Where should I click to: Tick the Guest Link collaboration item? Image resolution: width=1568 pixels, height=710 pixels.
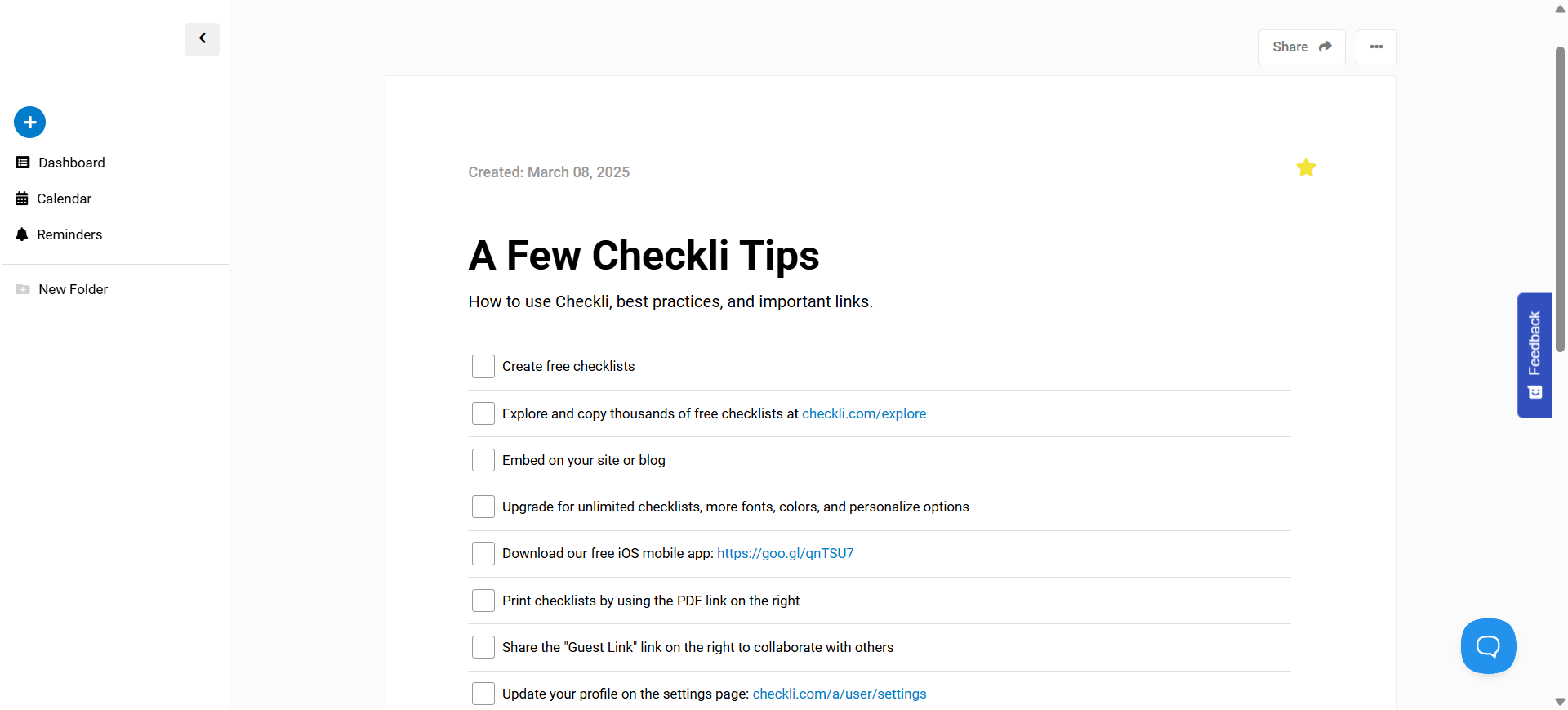click(x=483, y=647)
